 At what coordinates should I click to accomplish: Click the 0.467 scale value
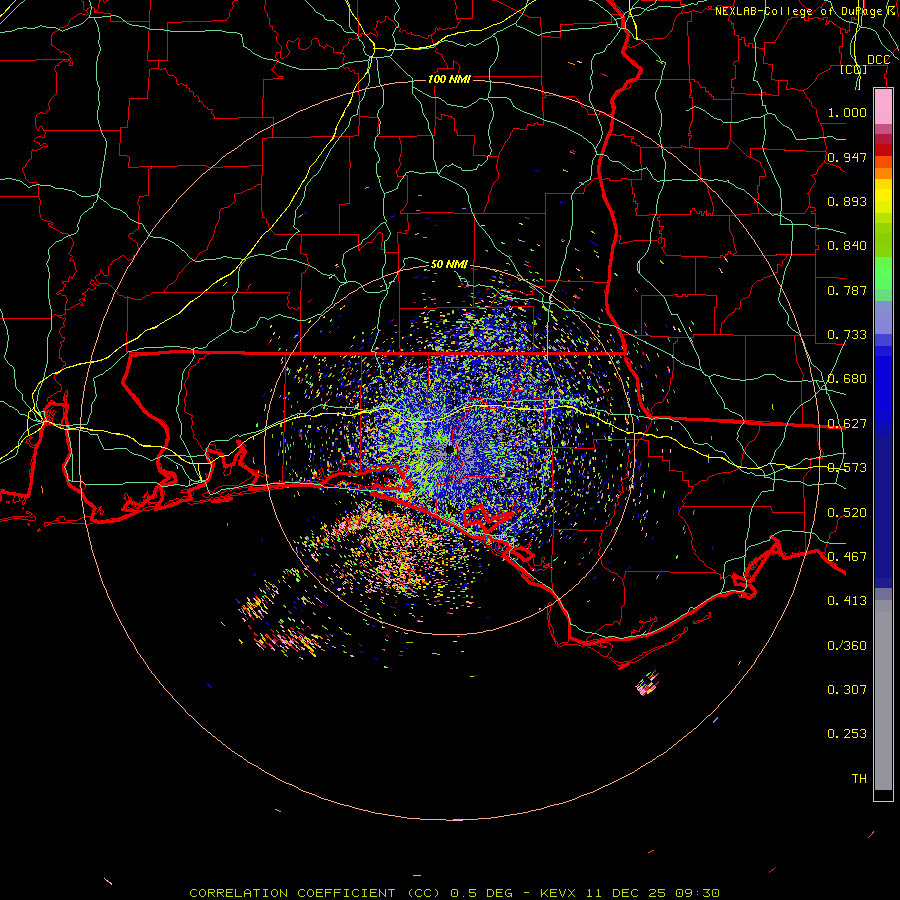point(847,557)
